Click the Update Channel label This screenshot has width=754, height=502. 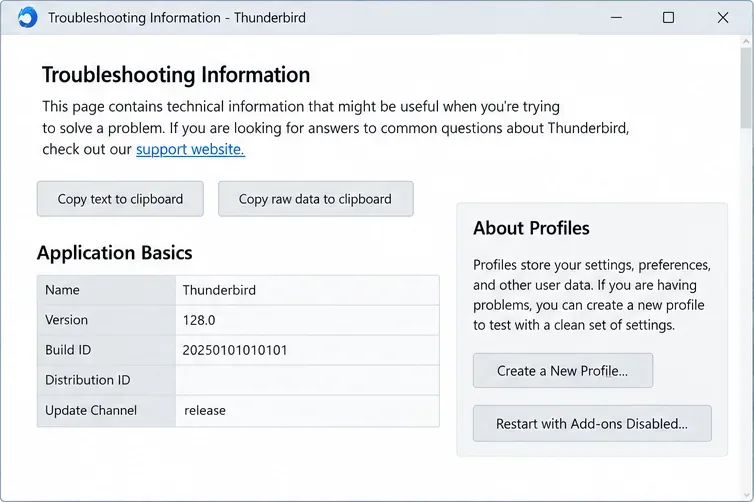91,410
